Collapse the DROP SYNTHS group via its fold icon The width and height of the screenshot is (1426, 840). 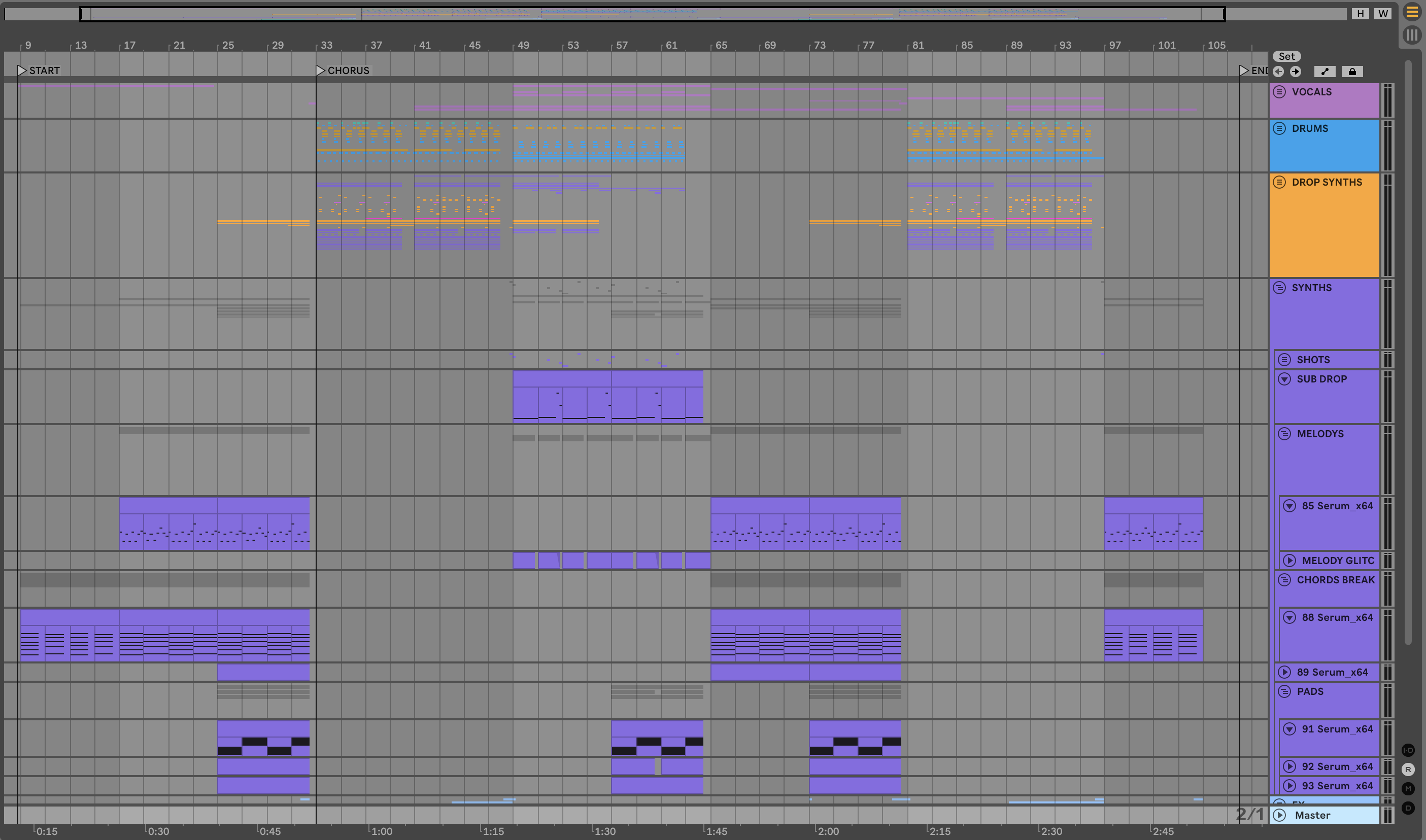pyautogui.click(x=1279, y=182)
